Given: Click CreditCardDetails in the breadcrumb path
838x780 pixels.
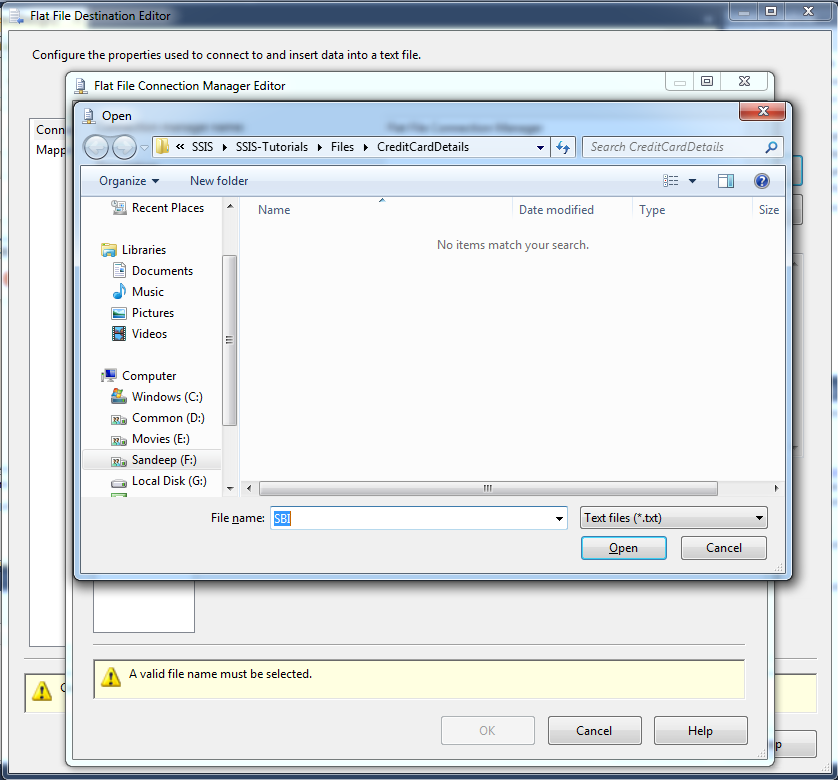Looking at the screenshot, I should 423,147.
